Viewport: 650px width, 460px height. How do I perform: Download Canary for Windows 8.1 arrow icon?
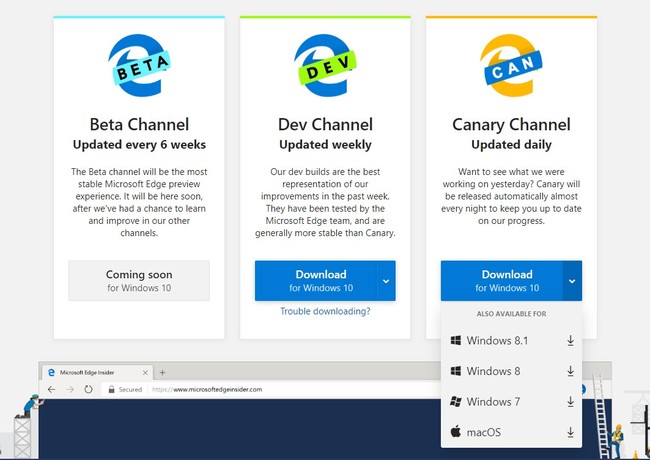click(570, 340)
